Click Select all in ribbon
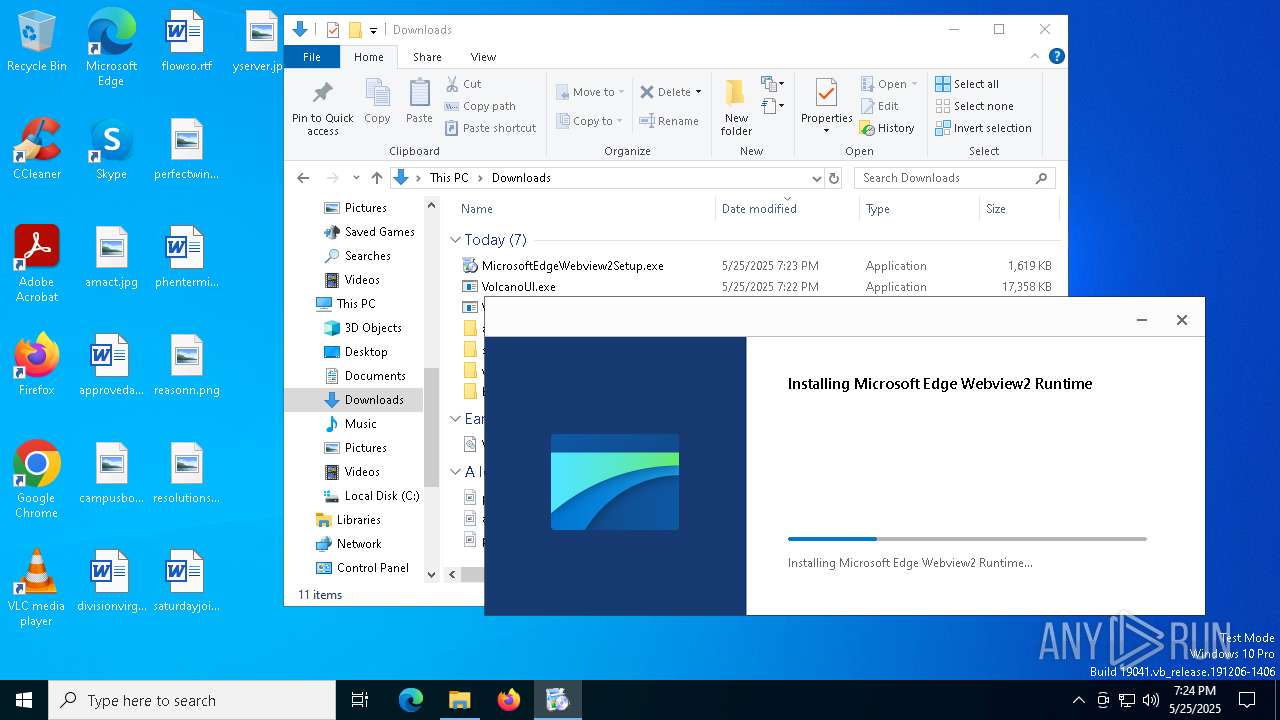The height and width of the screenshot is (720, 1280). click(967, 84)
